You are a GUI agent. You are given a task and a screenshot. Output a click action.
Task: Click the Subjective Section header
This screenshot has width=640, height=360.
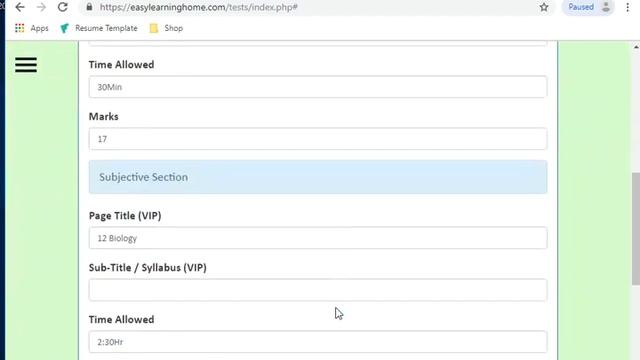pos(318,177)
